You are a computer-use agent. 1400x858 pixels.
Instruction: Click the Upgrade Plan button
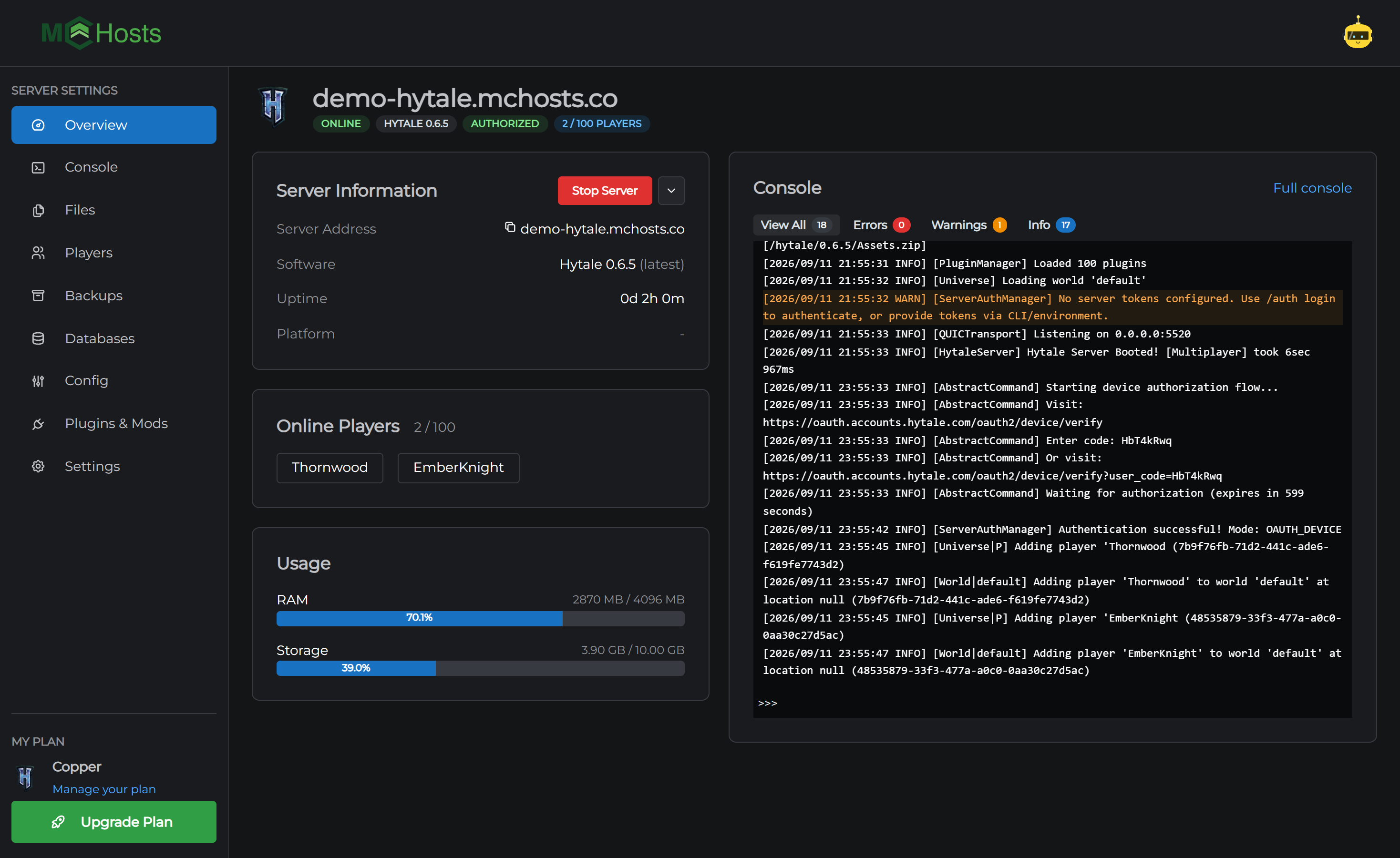click(x=113, y=822)
